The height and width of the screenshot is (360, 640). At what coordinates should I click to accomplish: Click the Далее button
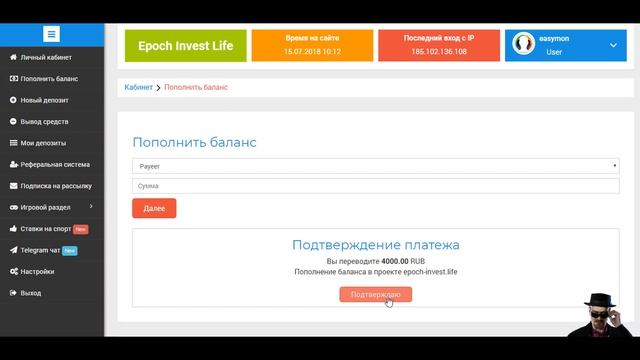click(154, 208)
